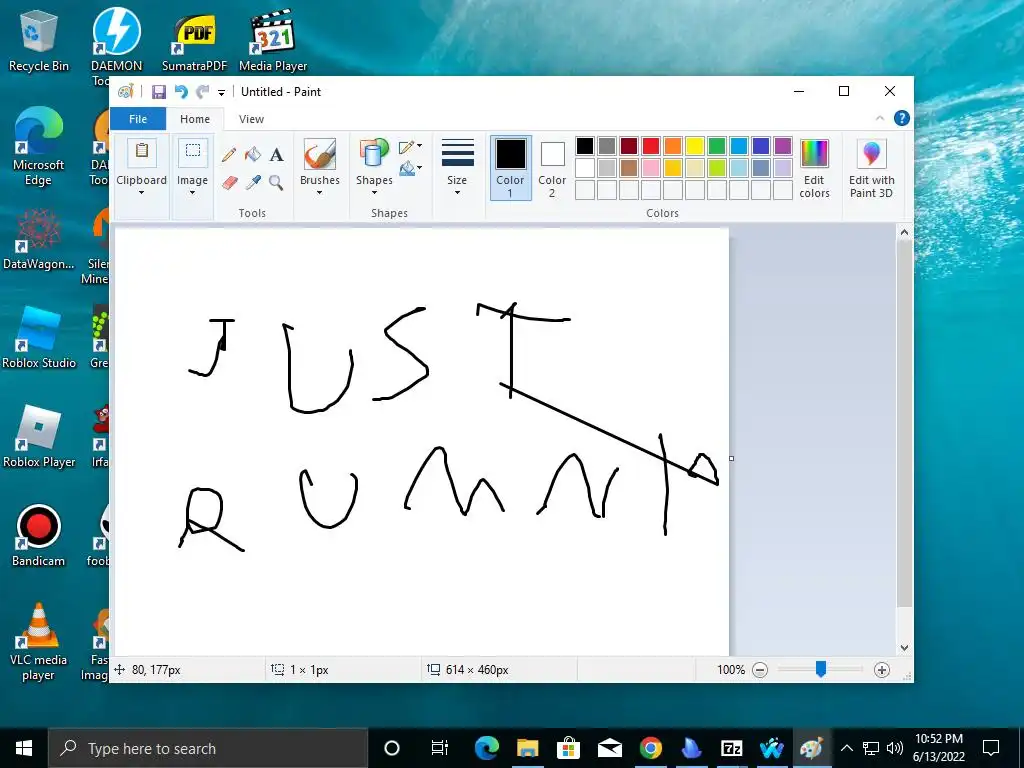Open Roblox Studio desktop shortcut
Screen dimensions: 1024x768
click(x=39, y=338)
